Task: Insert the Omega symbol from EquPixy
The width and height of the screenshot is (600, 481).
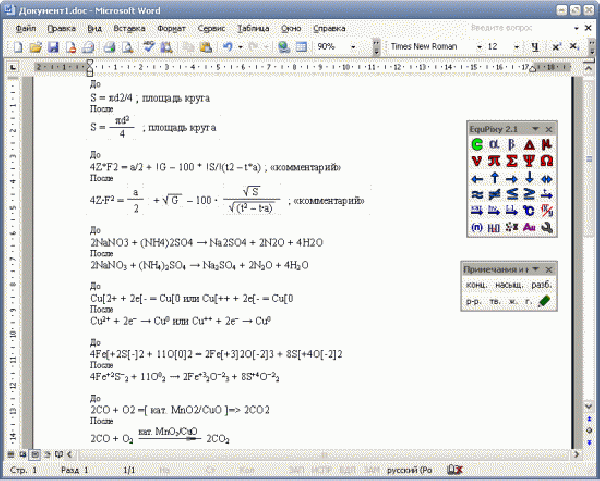Action: coord(546,161)
